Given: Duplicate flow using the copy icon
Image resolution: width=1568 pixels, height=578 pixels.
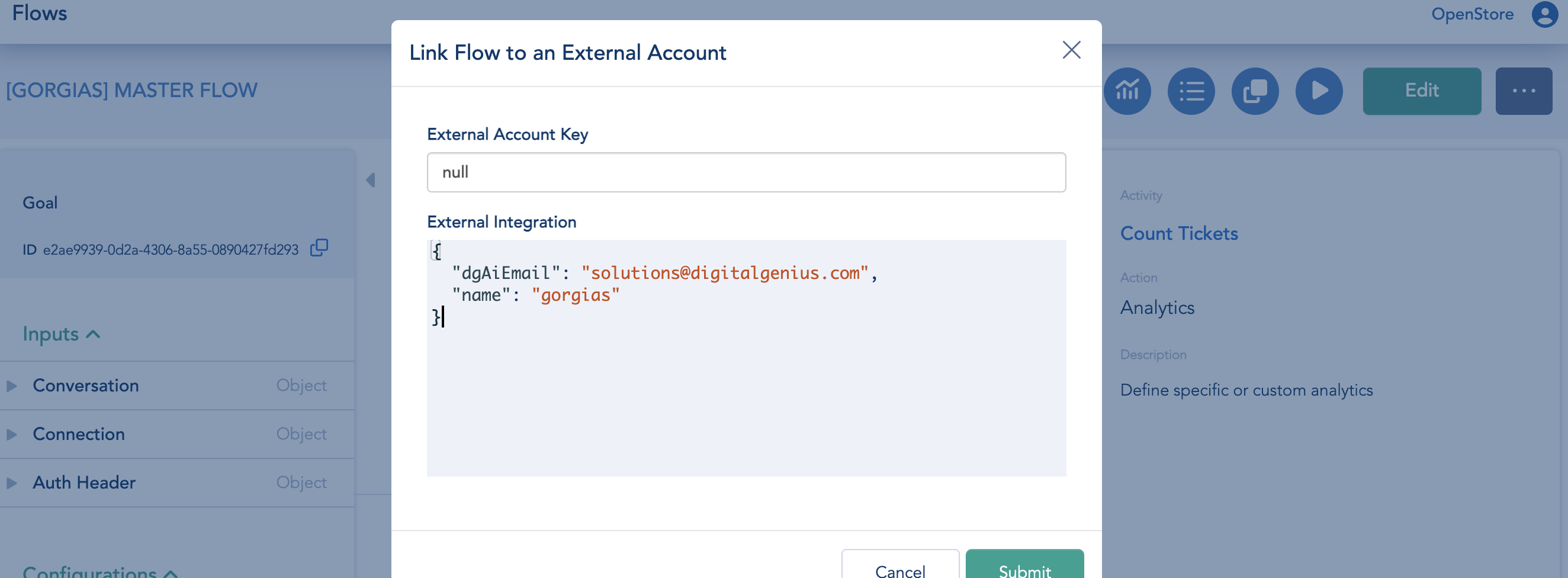Looking at the screenshot, I should 1255,91.
